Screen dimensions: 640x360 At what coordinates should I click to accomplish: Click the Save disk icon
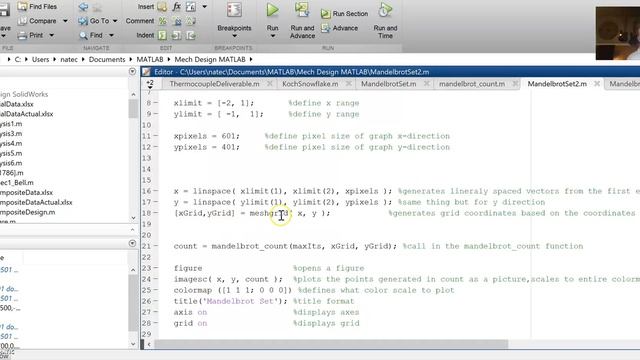pyautogui.click(x=4, y=10)
